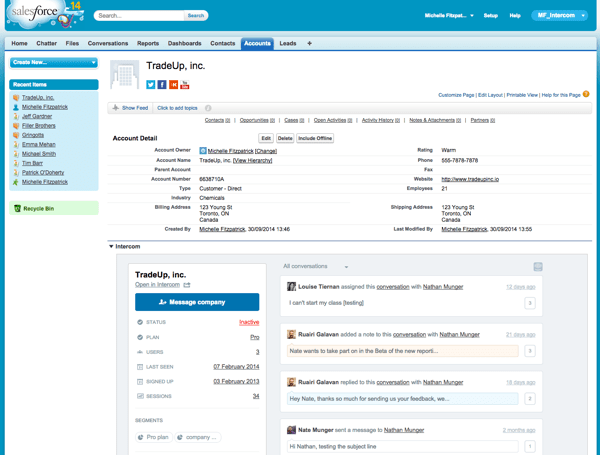The width and height of the screenshot is (600, 455).
Task: Open the Create New dropdown
Action: [53, 62]
